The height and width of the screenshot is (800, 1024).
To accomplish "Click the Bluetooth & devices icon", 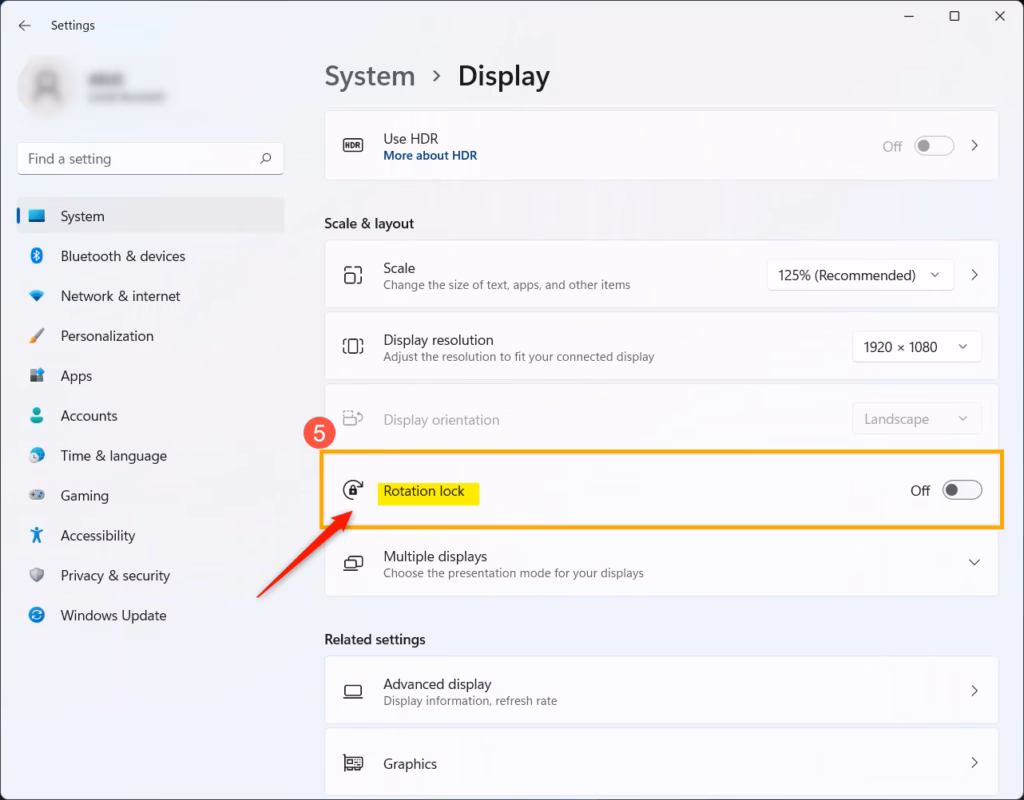I will [x=37, y=256].
